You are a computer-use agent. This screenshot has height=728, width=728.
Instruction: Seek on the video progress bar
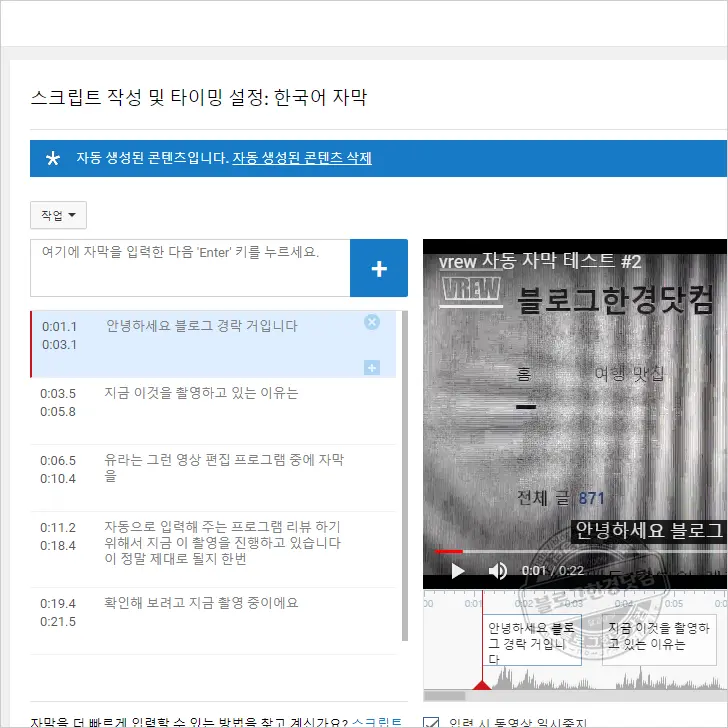pos(579,552)
